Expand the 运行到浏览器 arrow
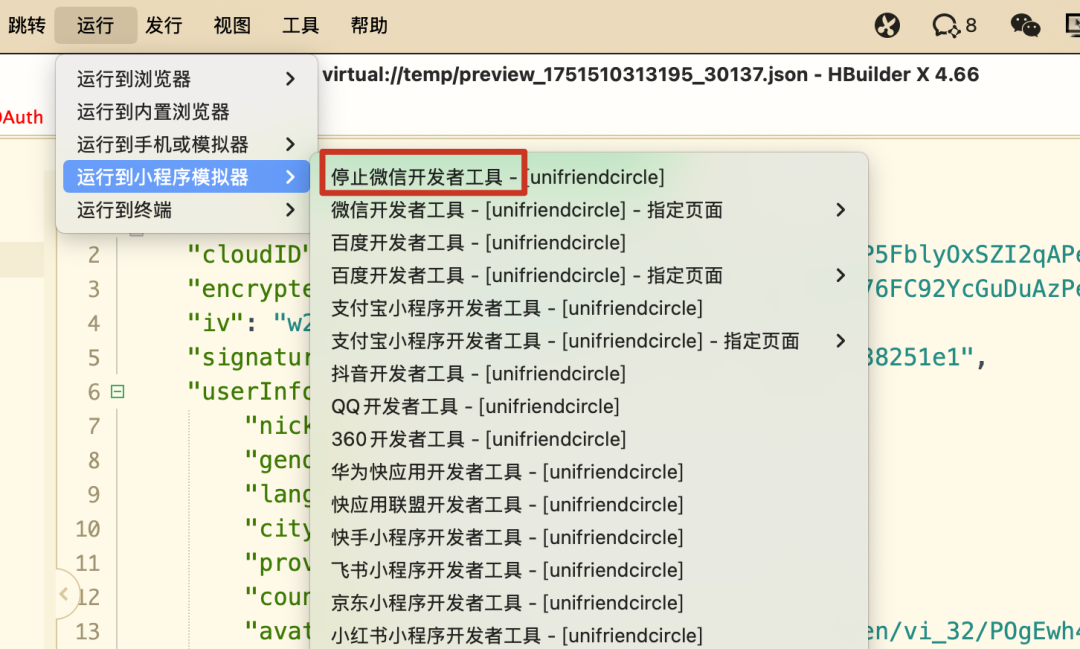This screenshot has width=1080, height=649. click(291, 79)
